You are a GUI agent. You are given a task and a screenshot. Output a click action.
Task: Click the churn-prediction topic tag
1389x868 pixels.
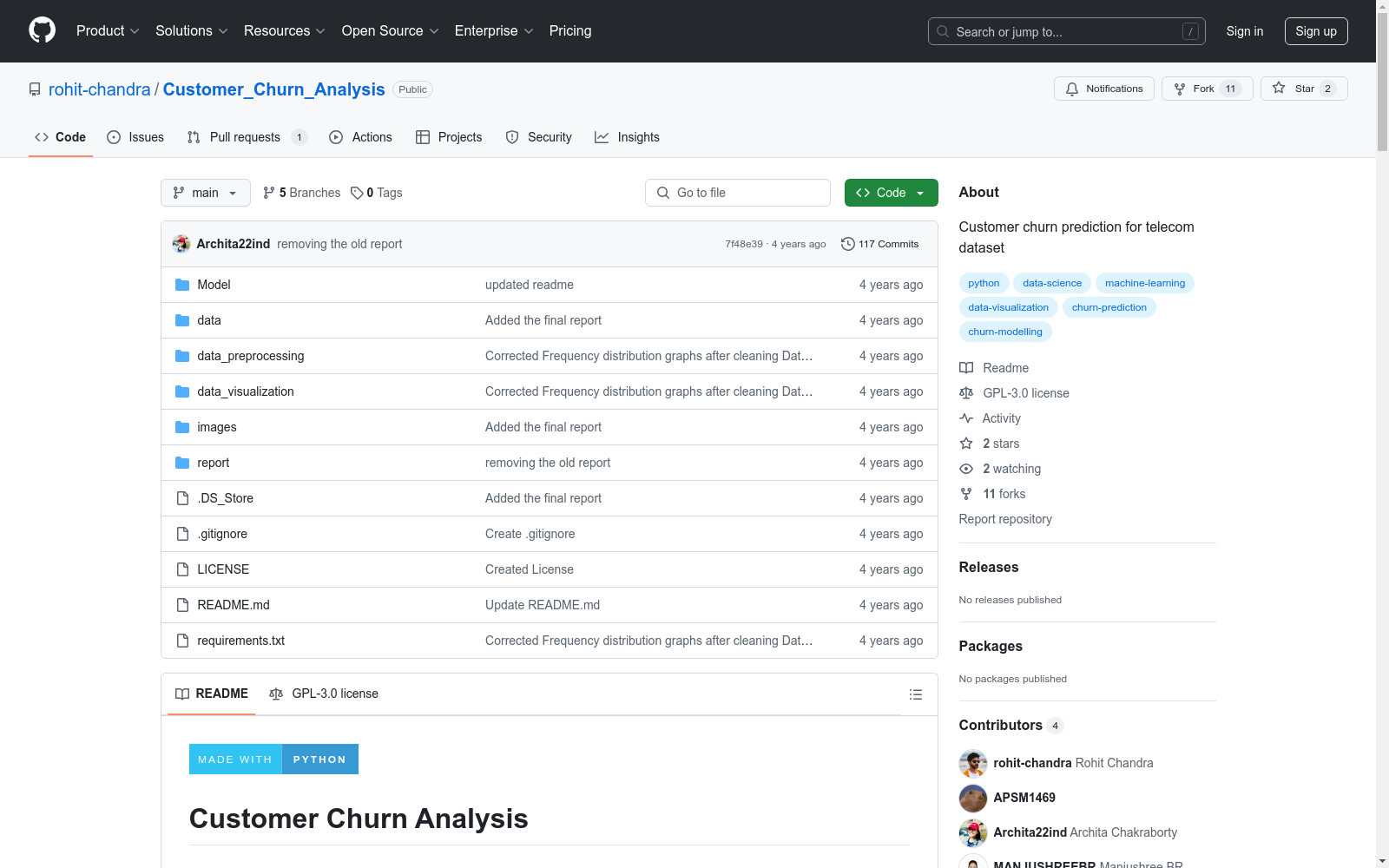[x=1109, y=307]
